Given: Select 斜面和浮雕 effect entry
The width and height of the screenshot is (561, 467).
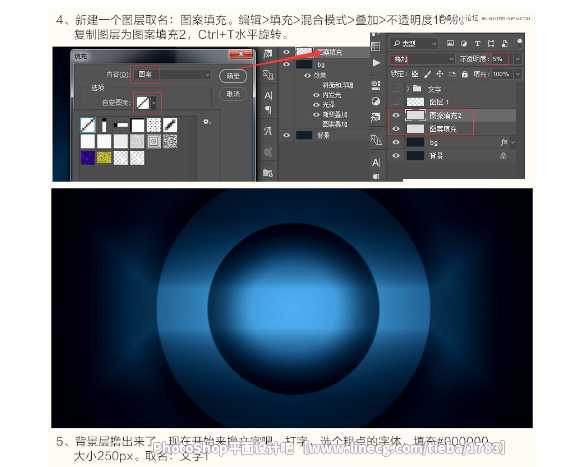Looking at the screenshot, I should [x=337, y=85].
